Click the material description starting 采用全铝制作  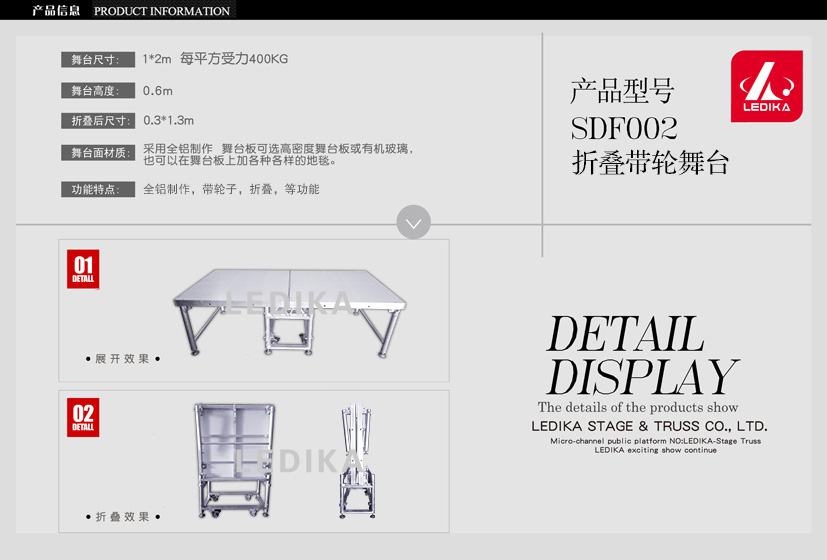pyautogui.click(x=278, y=155)
